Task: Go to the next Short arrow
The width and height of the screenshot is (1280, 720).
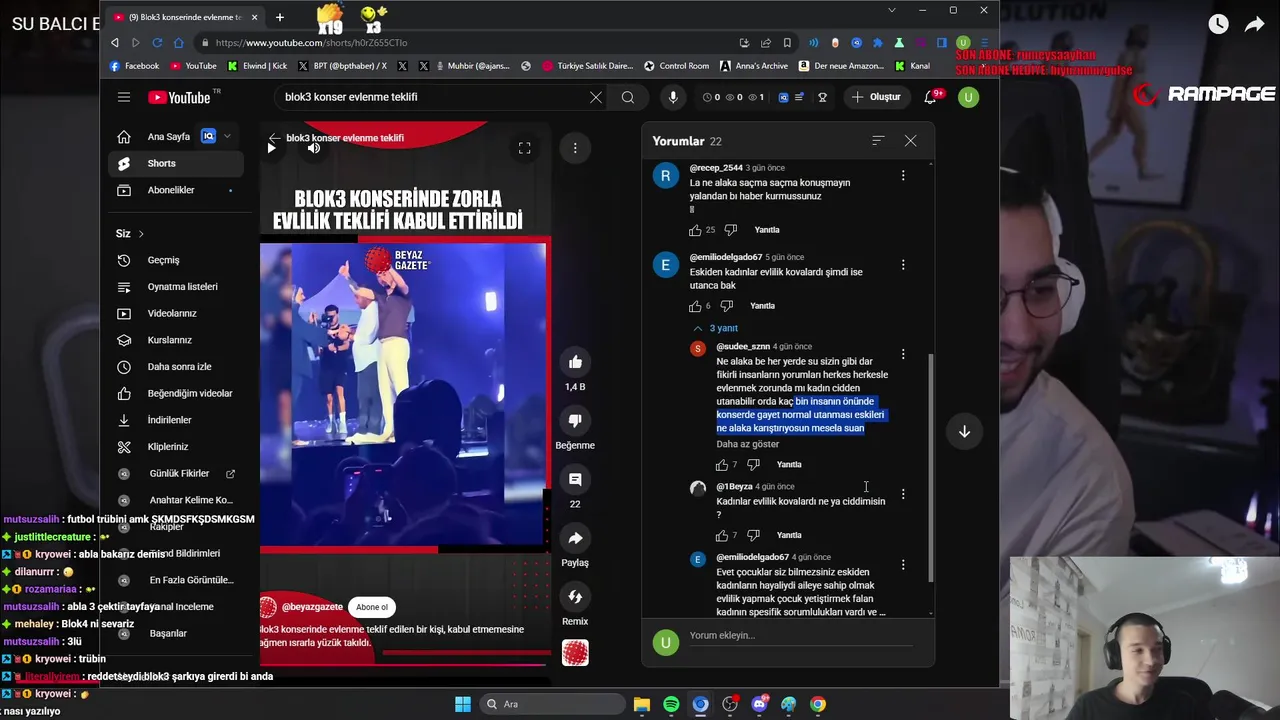Action: [964, 431]
